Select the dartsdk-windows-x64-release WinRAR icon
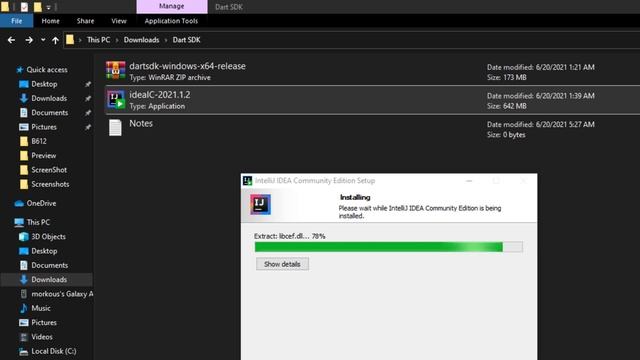This screenshot has width=640, height=360. click(x=116, y=70)
